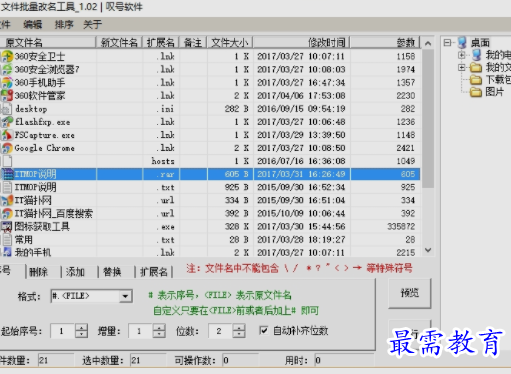This screenshot has height=374, width=511.
Task: Click the 选中数量 value field
Action: point(148,360)
